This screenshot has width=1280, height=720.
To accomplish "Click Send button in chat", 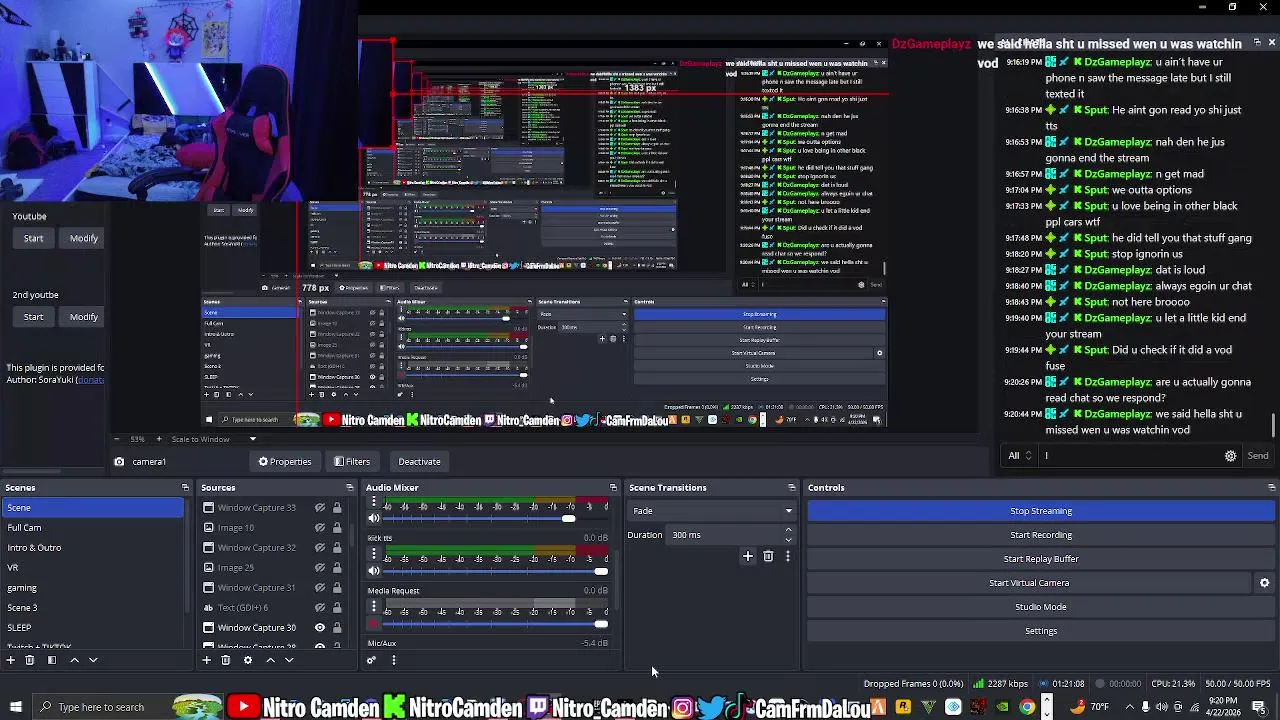I will pyautogui.click(x=1258, y=456).
